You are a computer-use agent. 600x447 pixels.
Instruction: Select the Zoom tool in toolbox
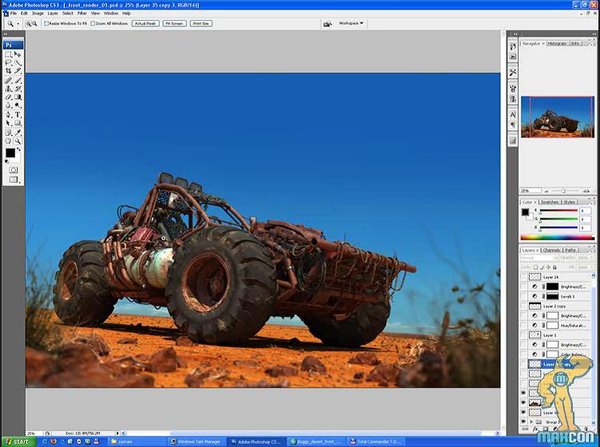pos(18,141)
